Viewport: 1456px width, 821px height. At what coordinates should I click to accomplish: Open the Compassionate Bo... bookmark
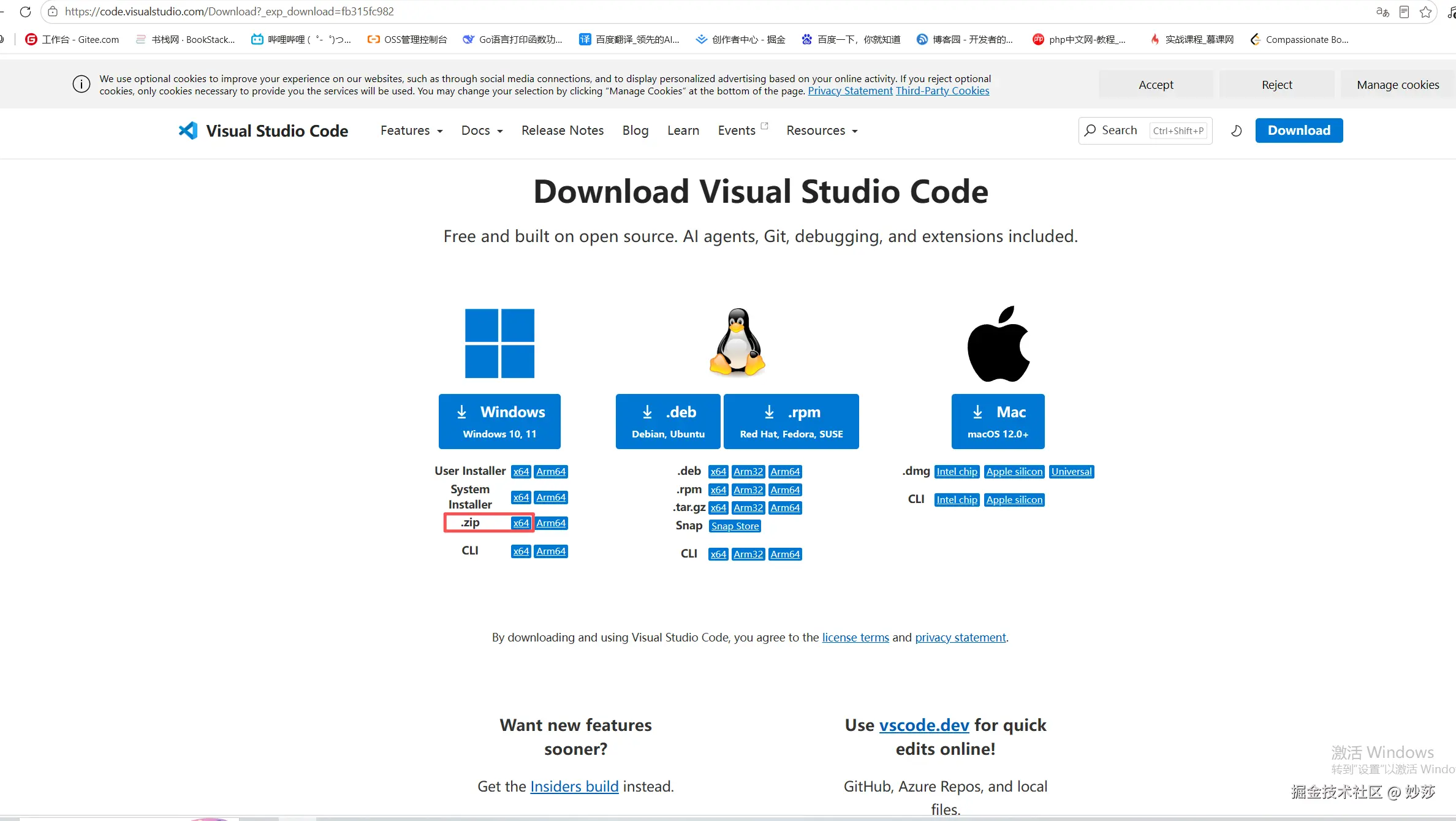1299,39
